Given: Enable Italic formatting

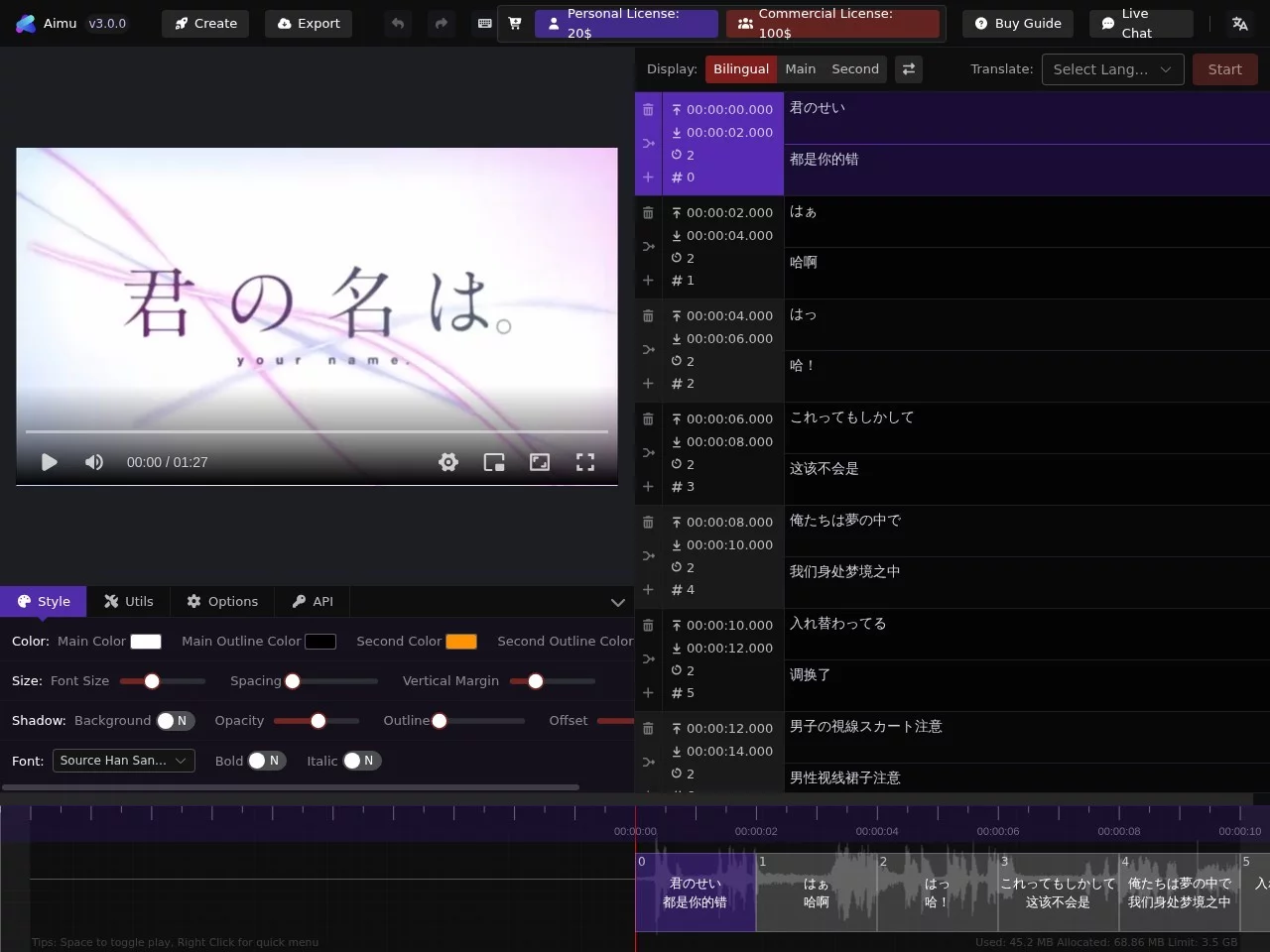Looking at the screenshot, I should click(361, 761).
